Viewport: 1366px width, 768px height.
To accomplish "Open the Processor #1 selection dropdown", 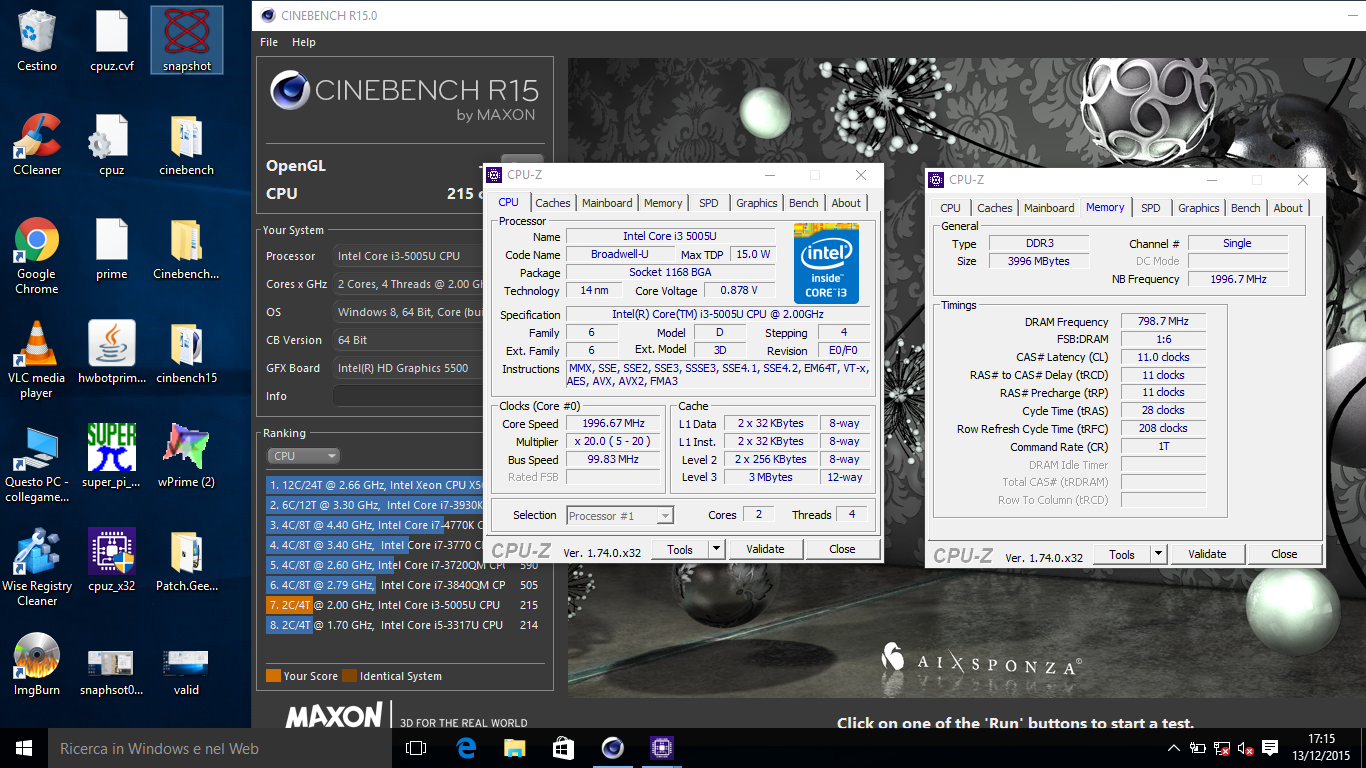I will 620,516.
